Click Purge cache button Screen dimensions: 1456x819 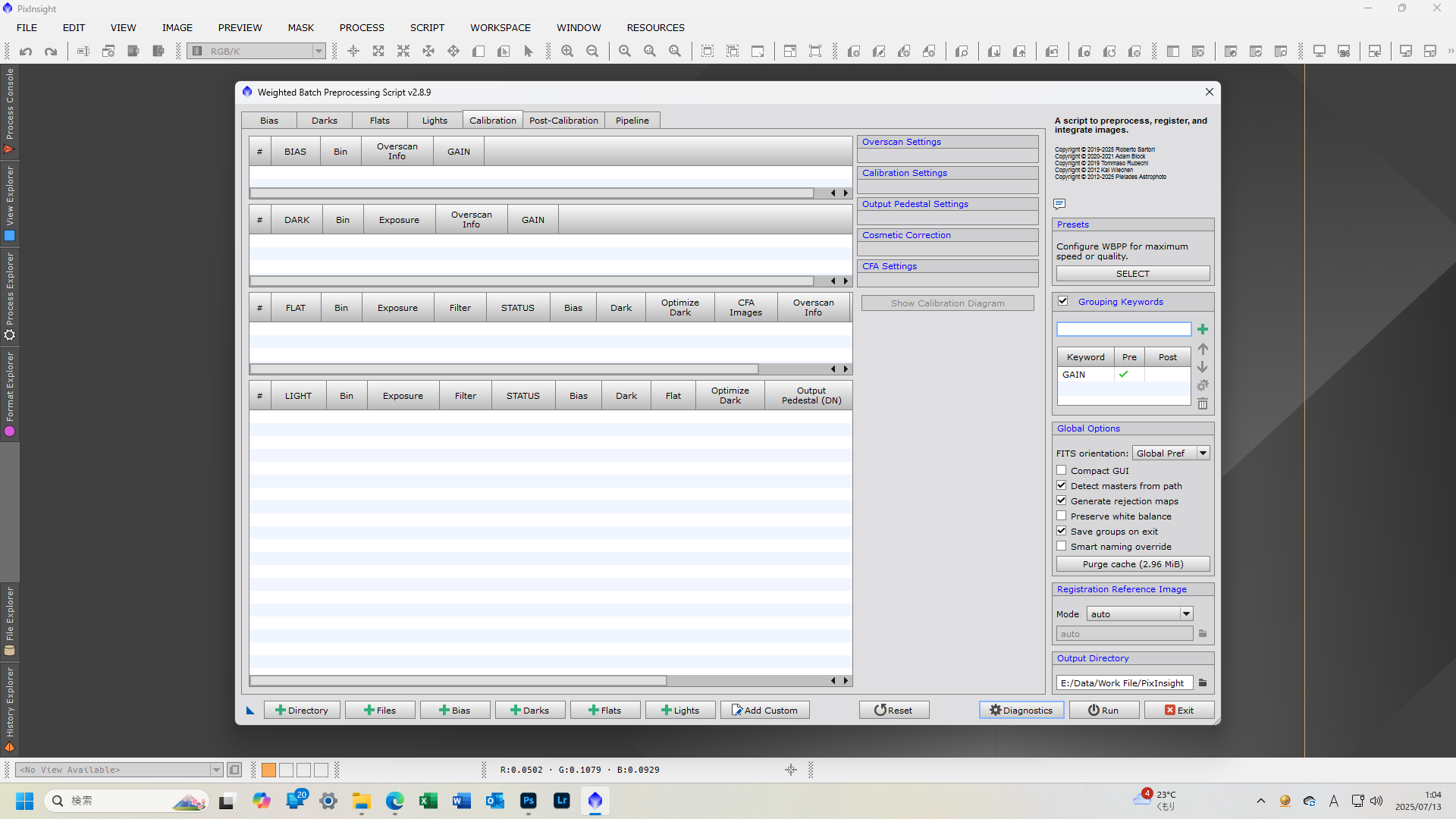[x=1133, y=564]
